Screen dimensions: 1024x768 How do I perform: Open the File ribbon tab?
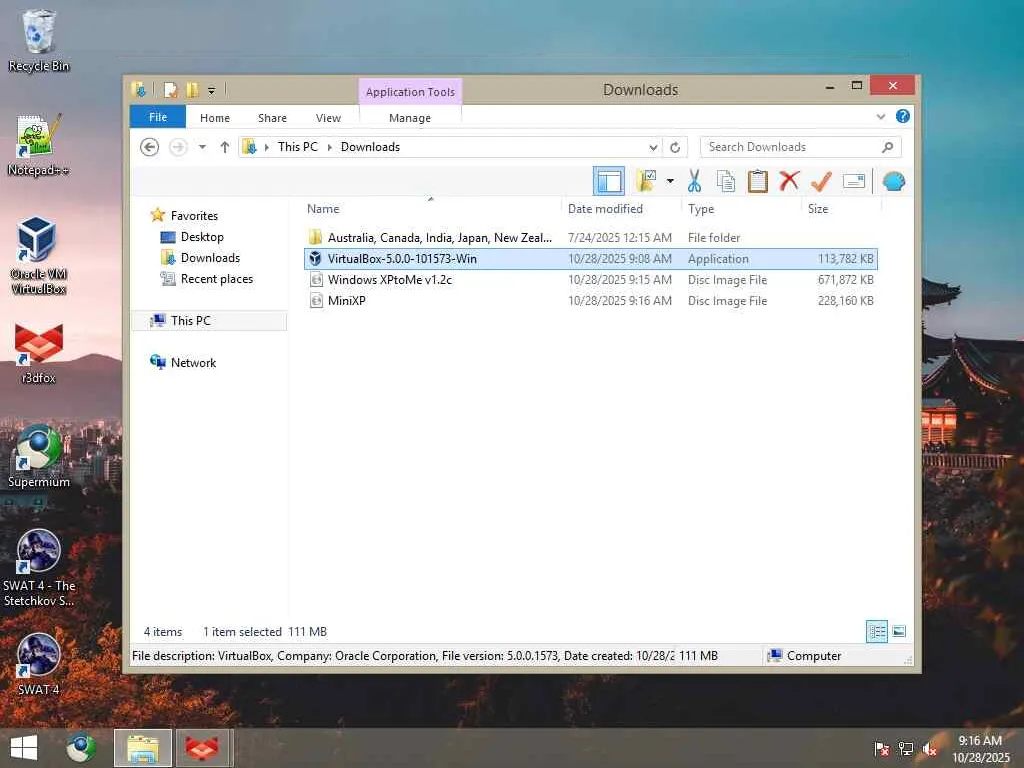pyautogui.click(x=158, y=117)
